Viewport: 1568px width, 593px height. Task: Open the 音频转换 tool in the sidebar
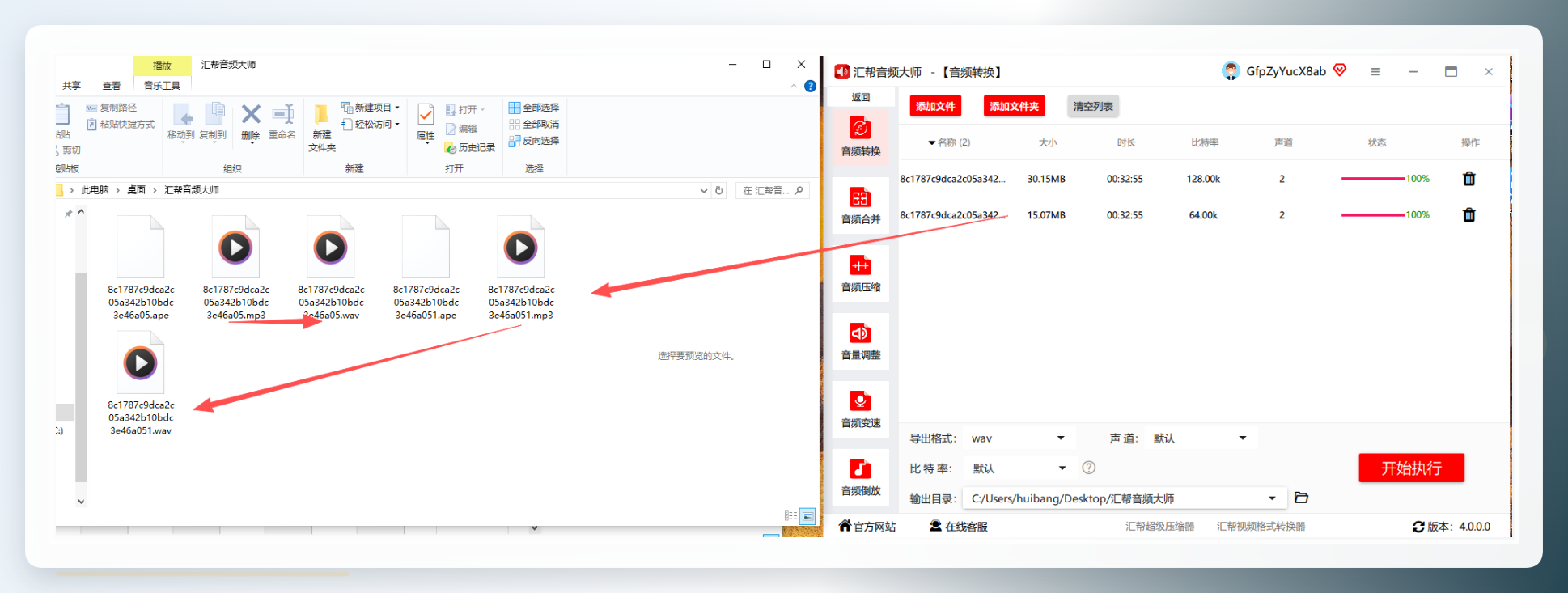pyautogui.click(x=860, y=138)
